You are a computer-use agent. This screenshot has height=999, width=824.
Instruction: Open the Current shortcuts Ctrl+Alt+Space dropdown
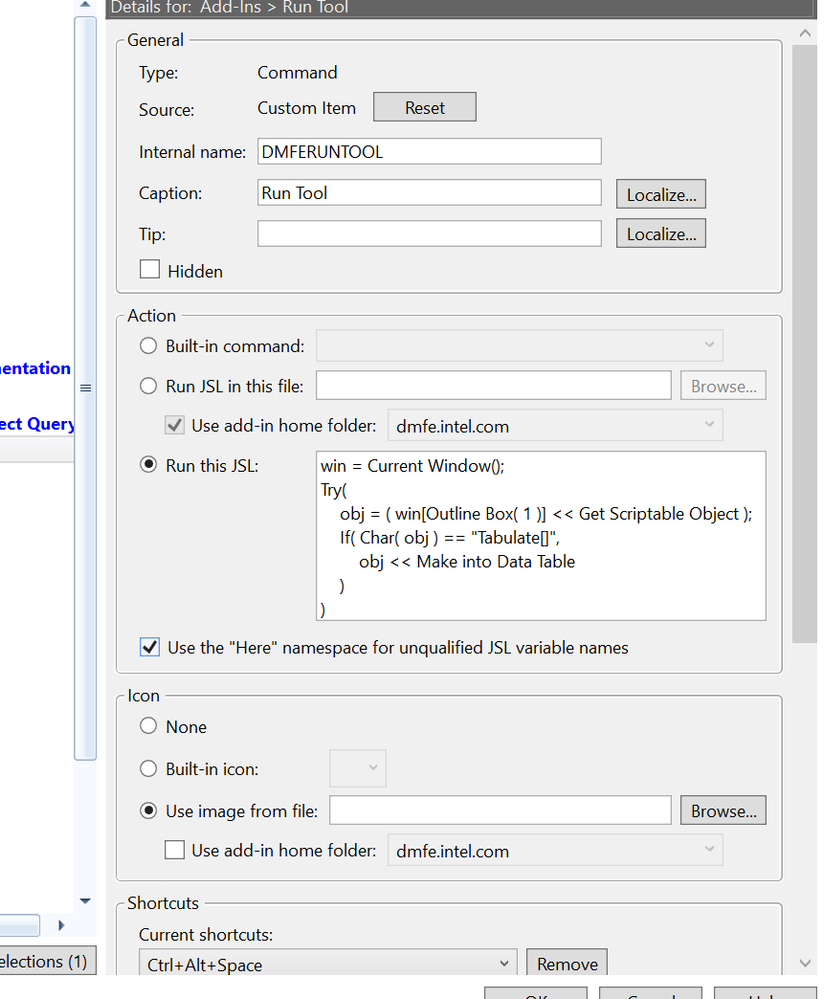[x=327, y=963]
